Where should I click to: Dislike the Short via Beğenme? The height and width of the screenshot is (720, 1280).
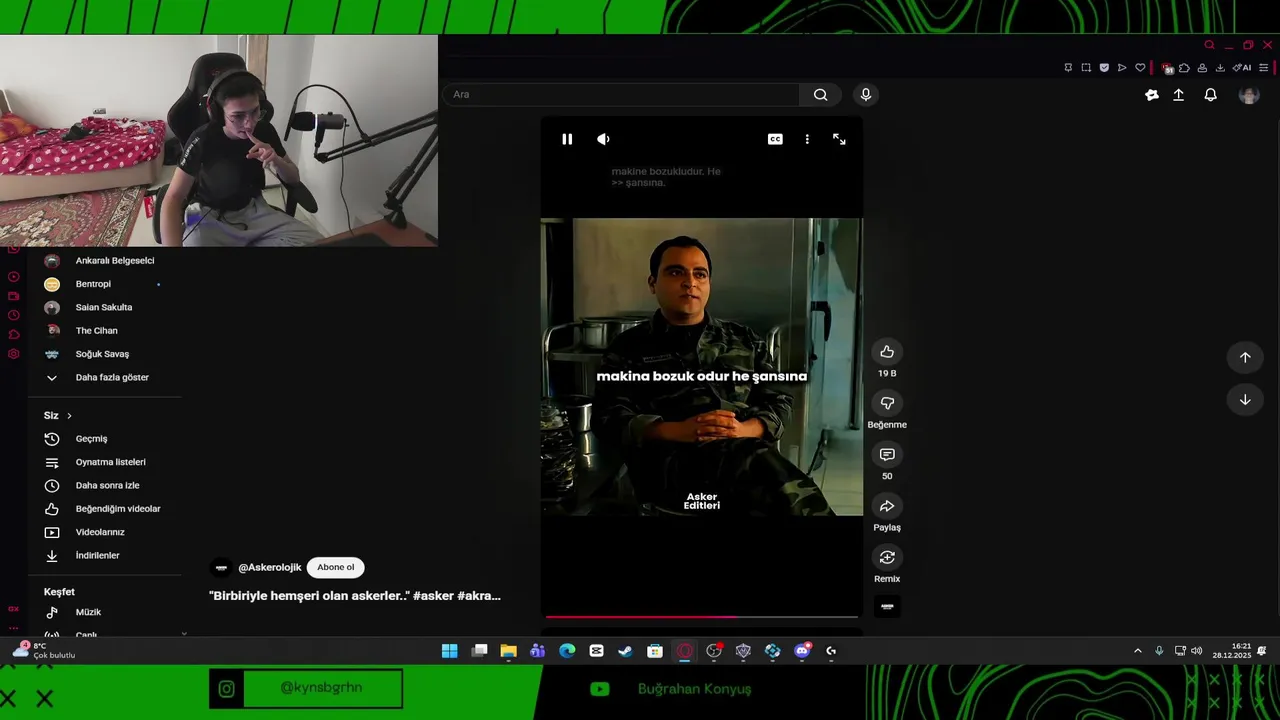887,403
